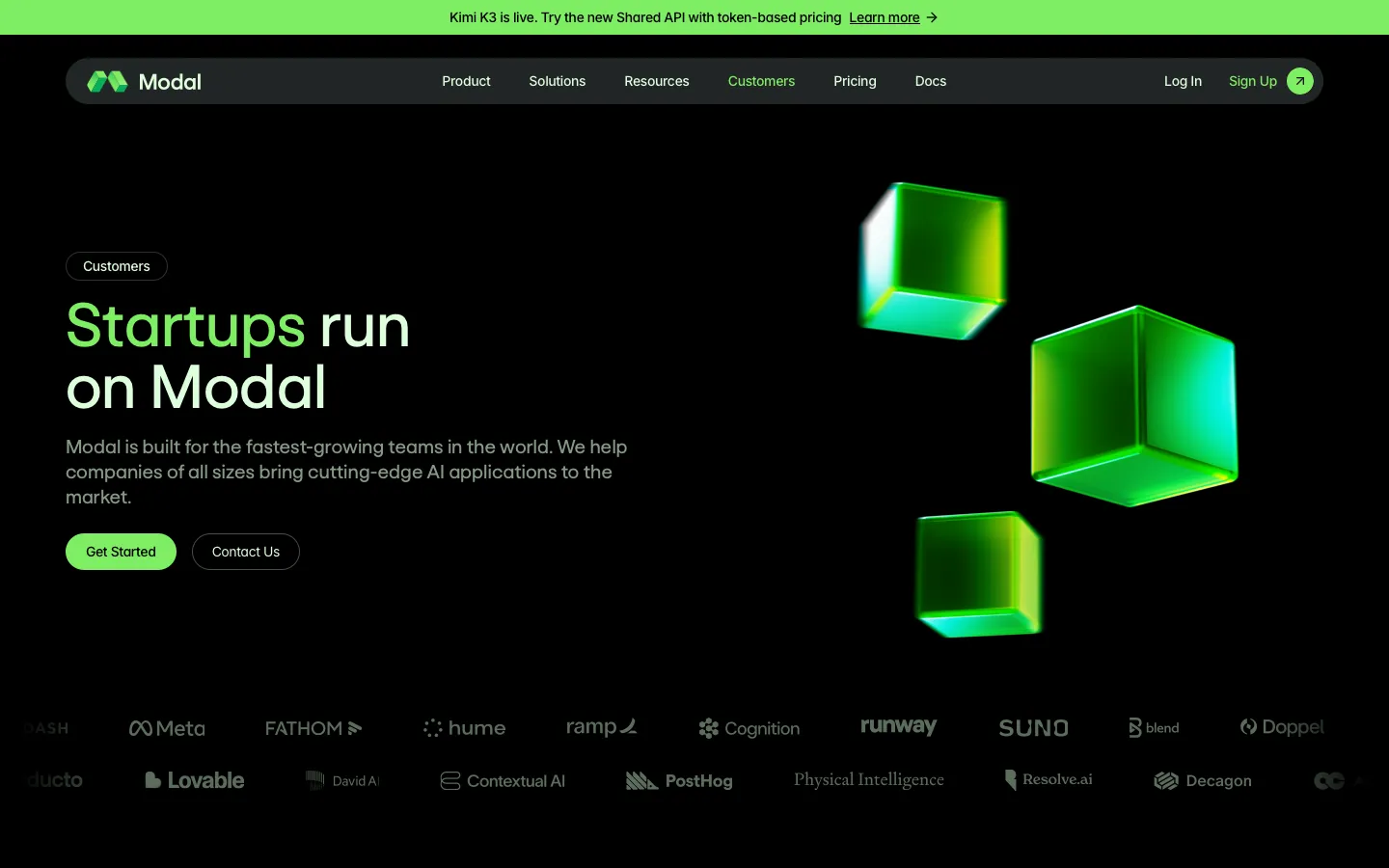Viewport: 1389px width, 868px height.
Task: Click the Cognition logo
Action: click(x=749, y=728)
